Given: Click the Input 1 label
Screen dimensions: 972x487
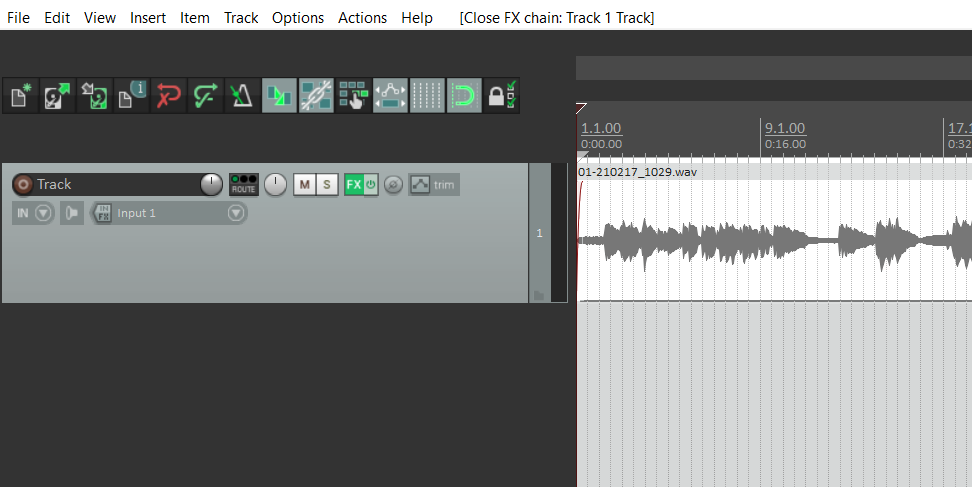Looking at the screenshot, I should 136,213.
